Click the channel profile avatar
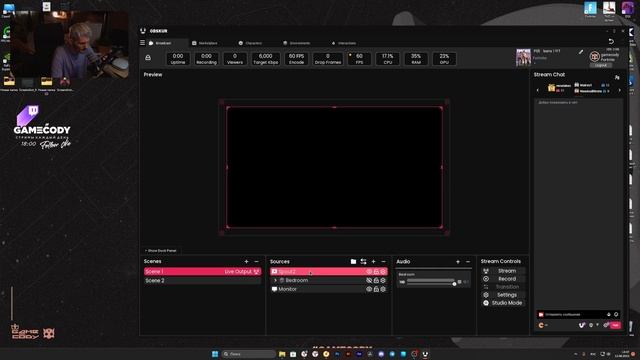 pos(595,56)
